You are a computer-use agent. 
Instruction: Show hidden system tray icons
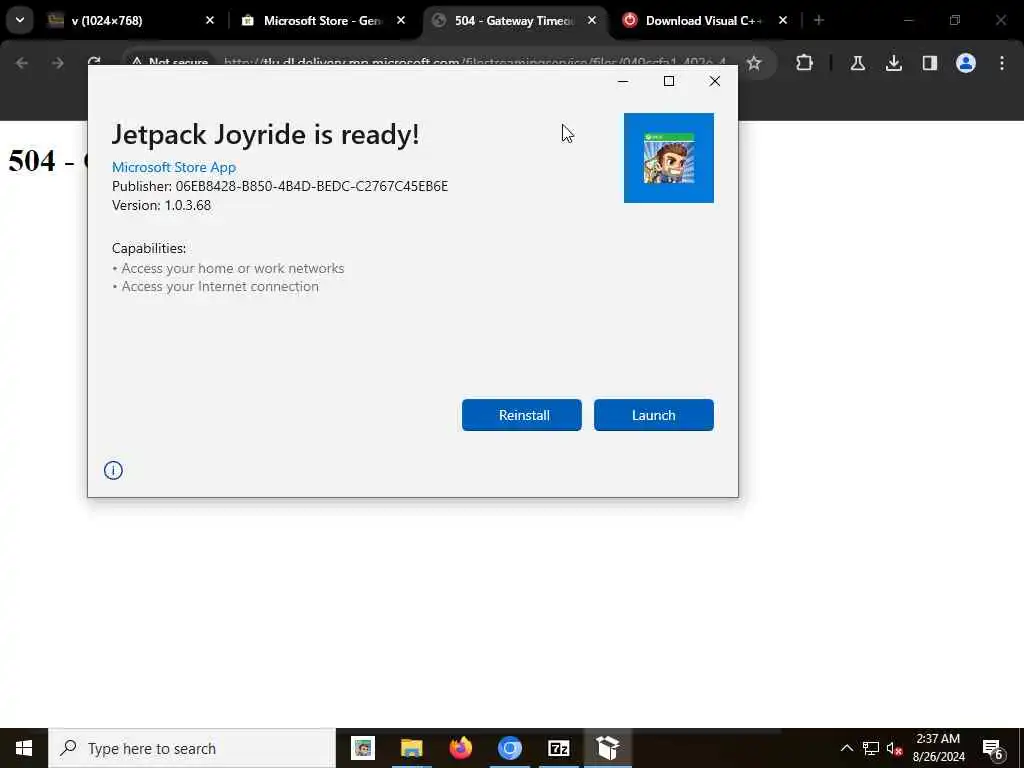(846, 748)
